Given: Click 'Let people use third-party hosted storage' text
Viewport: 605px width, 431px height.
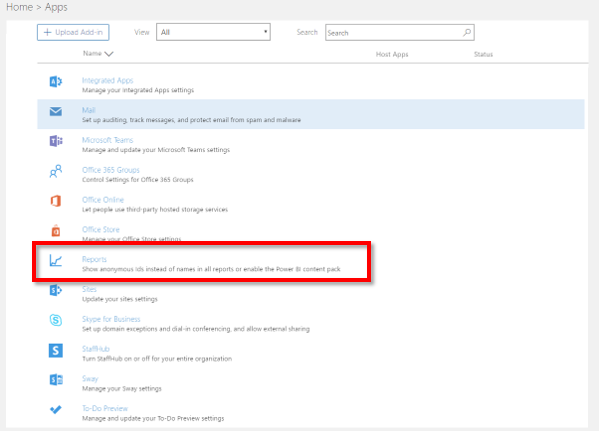Looking at the screenshot, I should pos(155,210).
